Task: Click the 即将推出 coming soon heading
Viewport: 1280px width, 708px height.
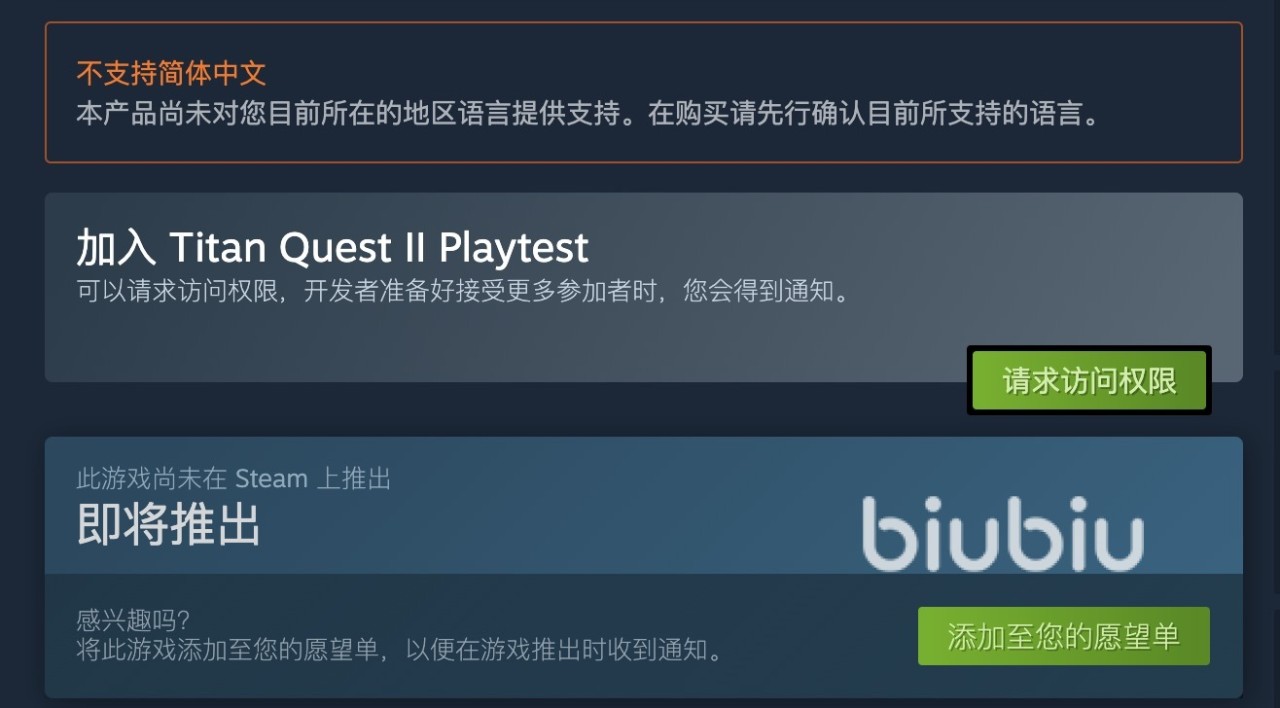Action: [x=168, y=523]
